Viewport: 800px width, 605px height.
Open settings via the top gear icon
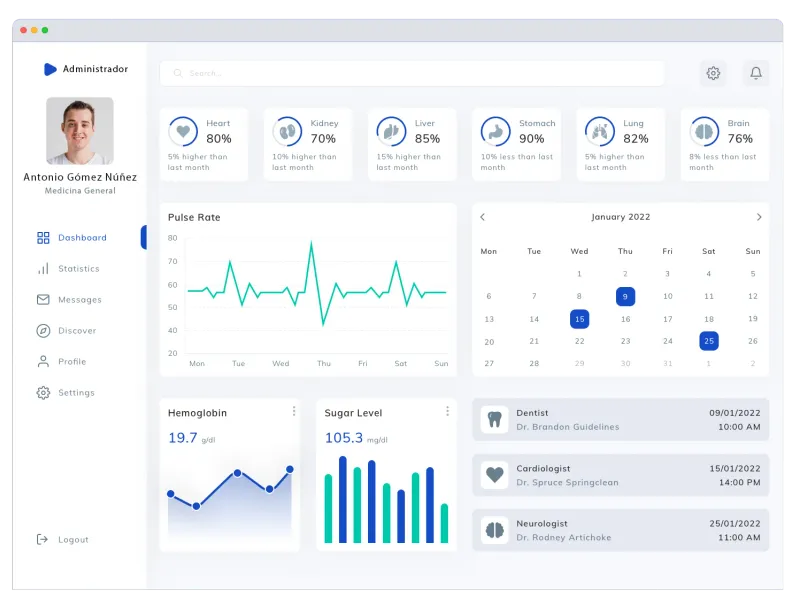tap(713, 73)
